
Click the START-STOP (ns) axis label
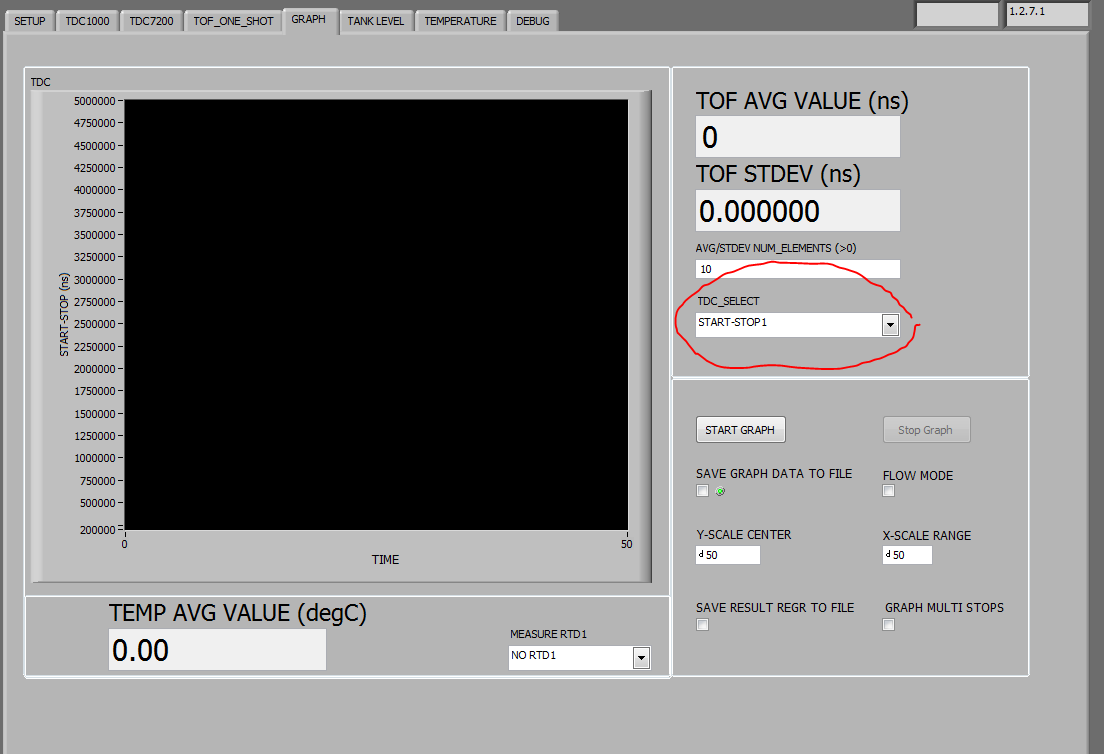(x=64, y=314)
